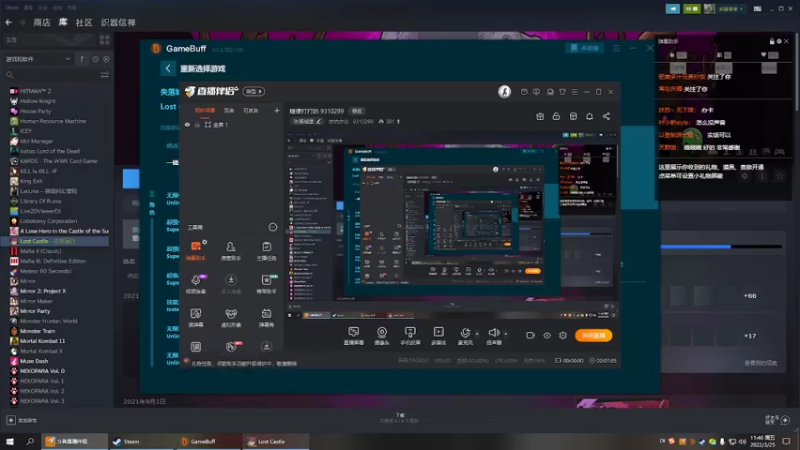Click the orange go-live button
The image size is (800, 450).
point(593,335)
